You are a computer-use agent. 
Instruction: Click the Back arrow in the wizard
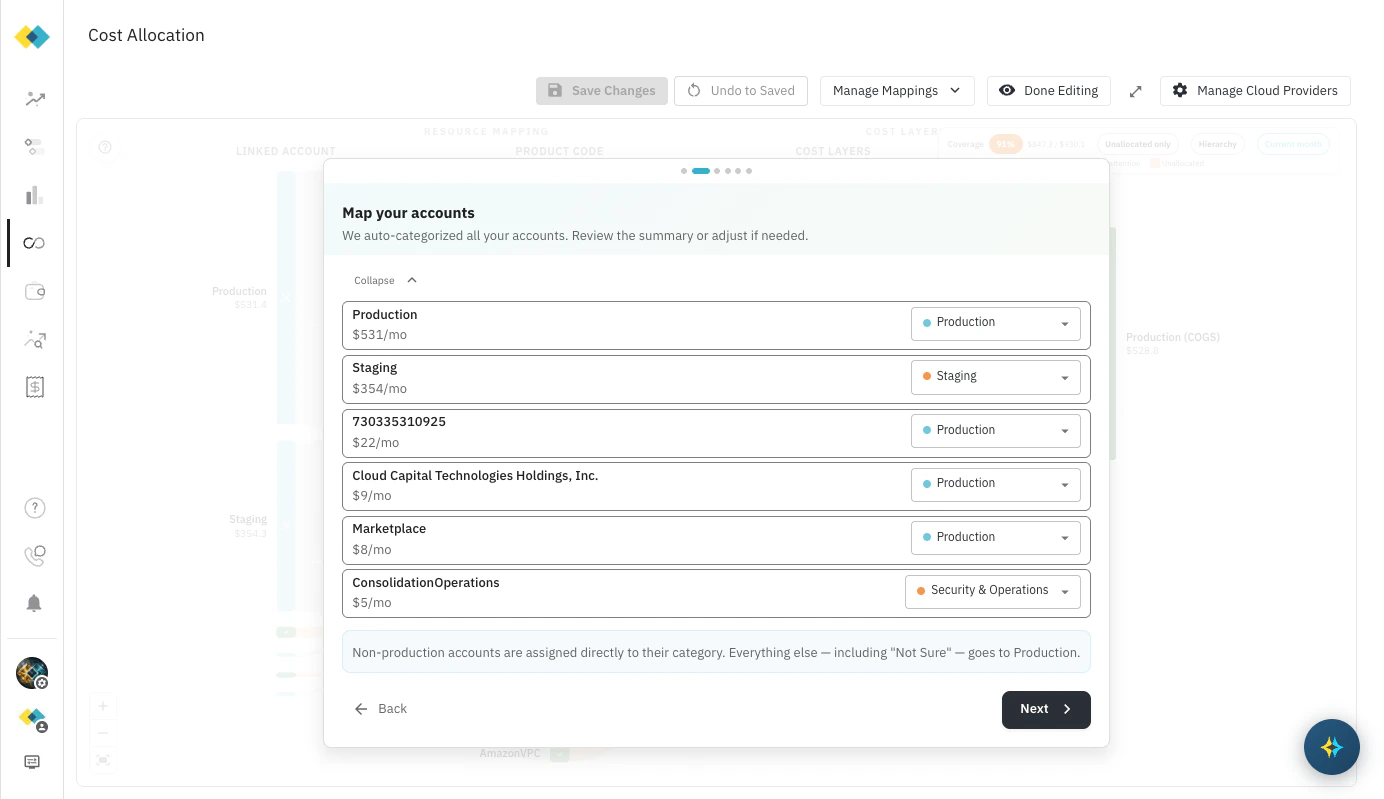tap(380, 709)
